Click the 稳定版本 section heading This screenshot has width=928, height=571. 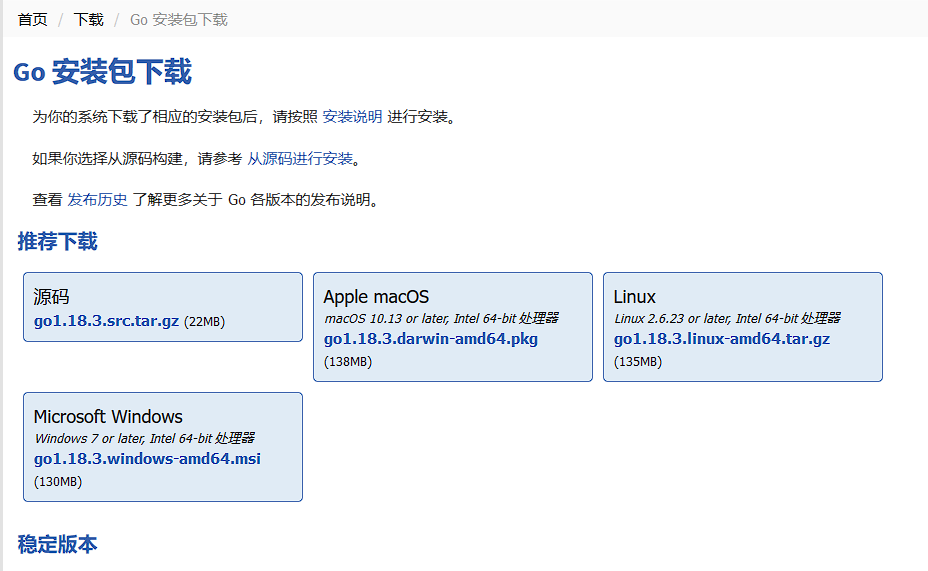click(57, 544)
